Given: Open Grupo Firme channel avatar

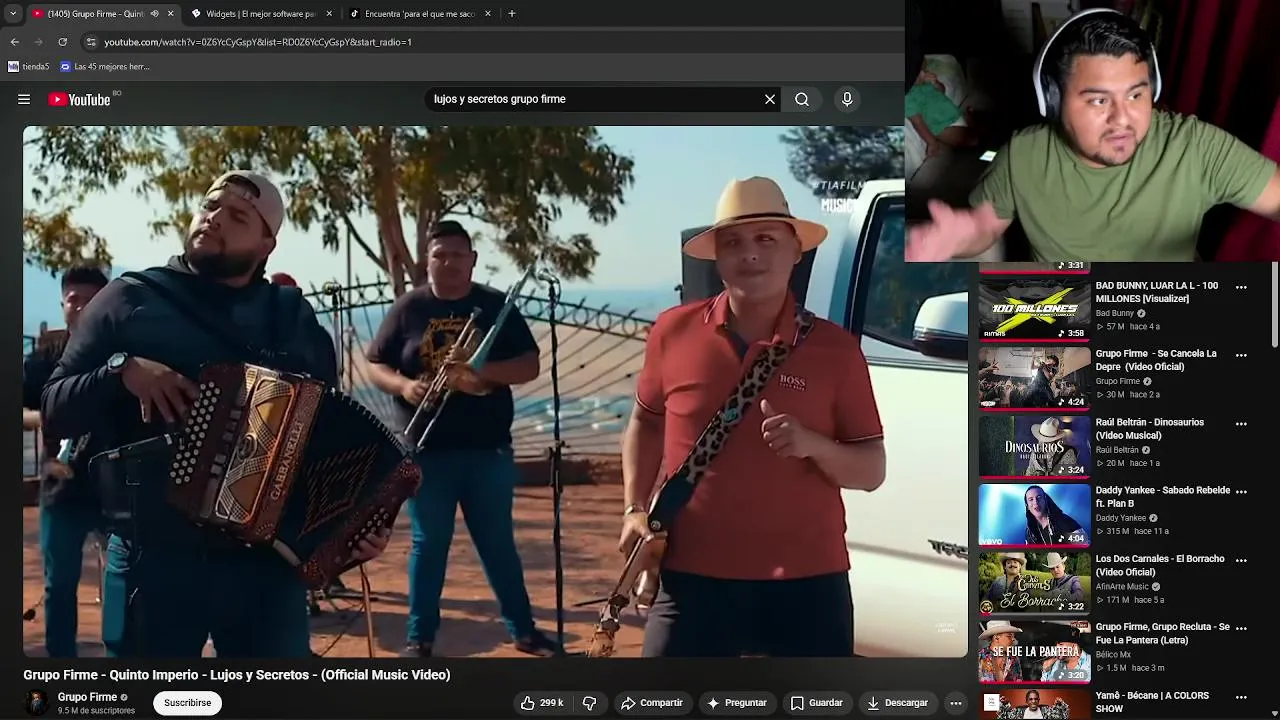Looking at the screenshot, I should (x=37, y=703).
